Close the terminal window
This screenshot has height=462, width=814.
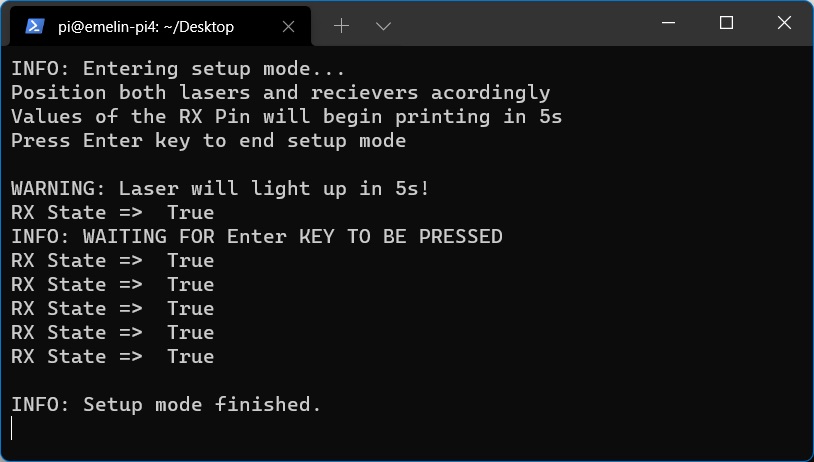784,23
